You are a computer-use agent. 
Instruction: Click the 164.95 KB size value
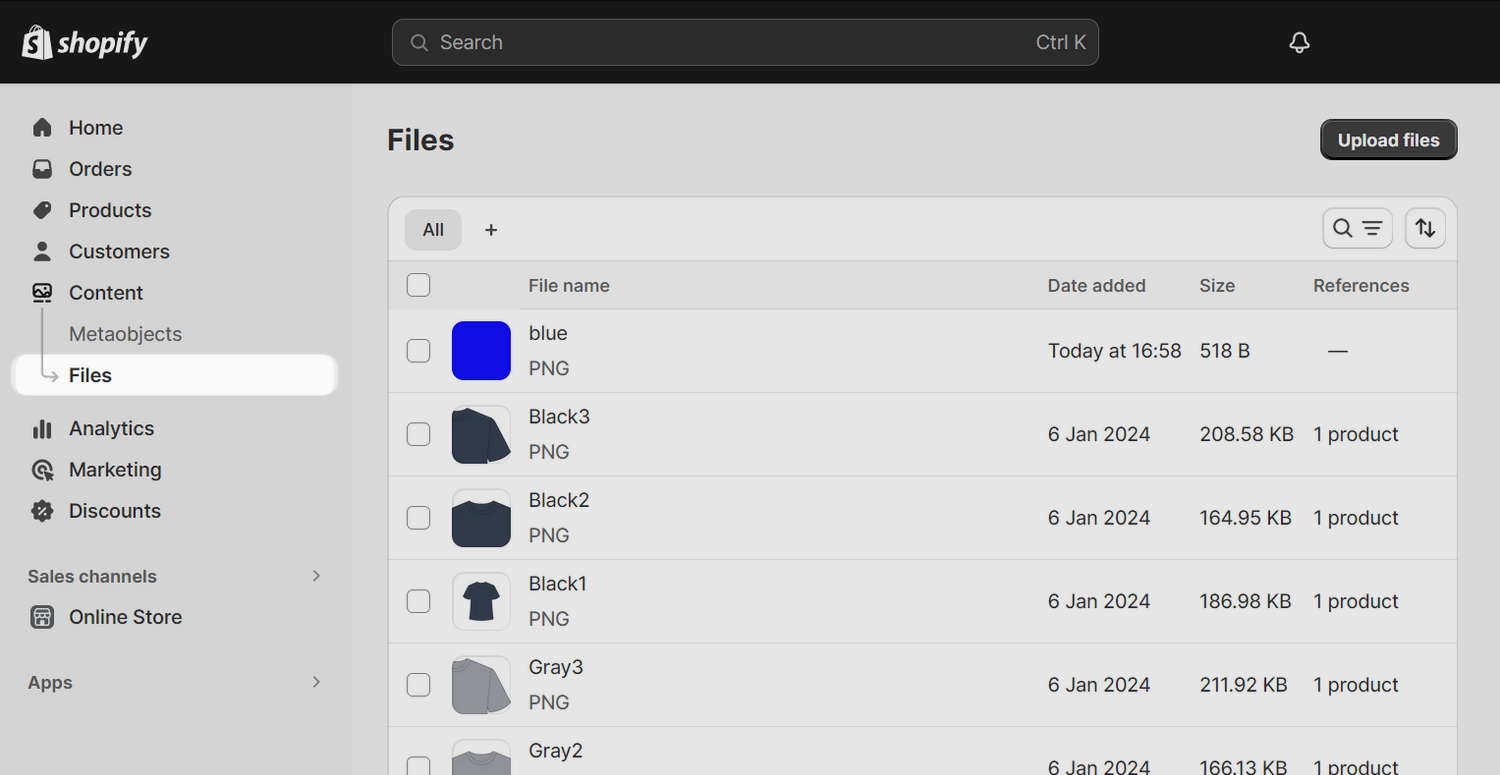point(1246,518)
